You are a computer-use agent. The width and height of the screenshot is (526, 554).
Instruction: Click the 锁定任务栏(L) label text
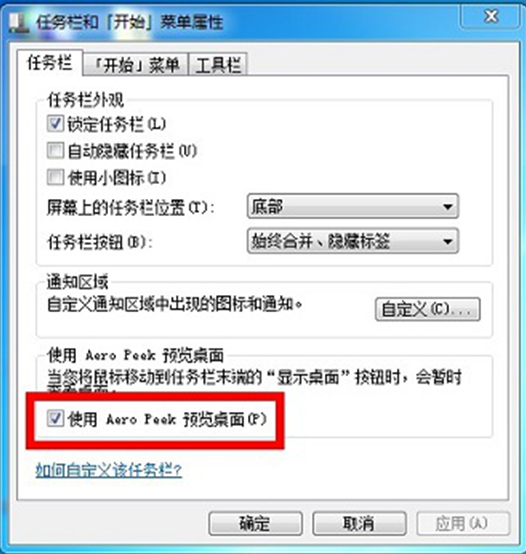pyautogui.click(x=117, y=124)
